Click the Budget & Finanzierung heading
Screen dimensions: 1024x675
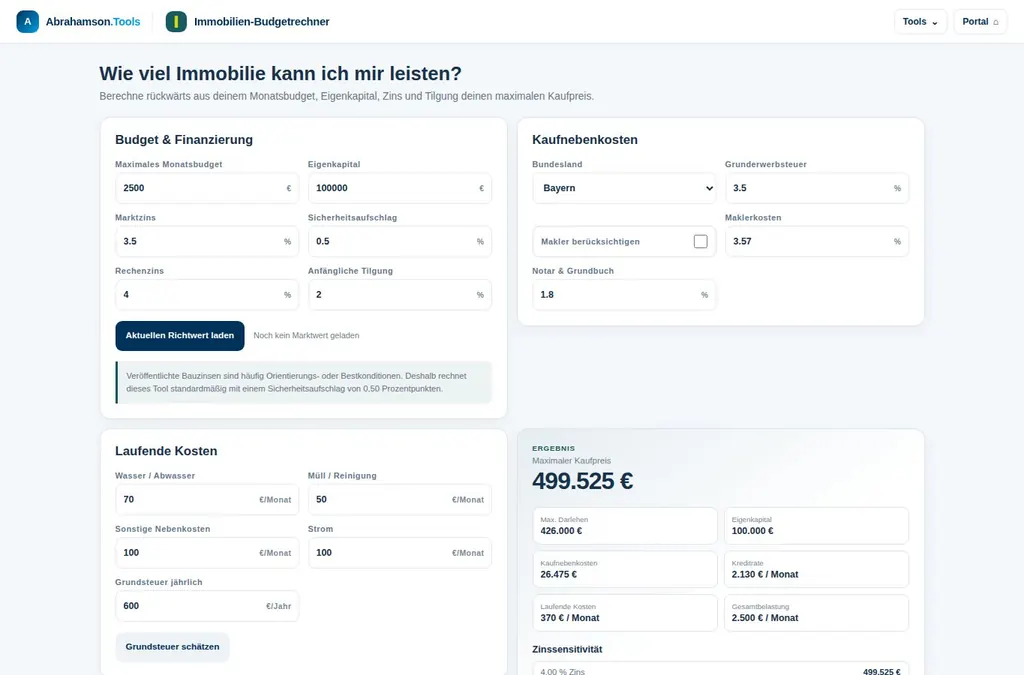point(184,140)
